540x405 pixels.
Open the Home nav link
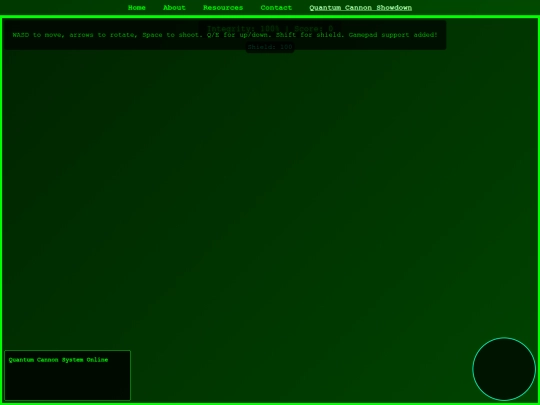tap(137, 8)
